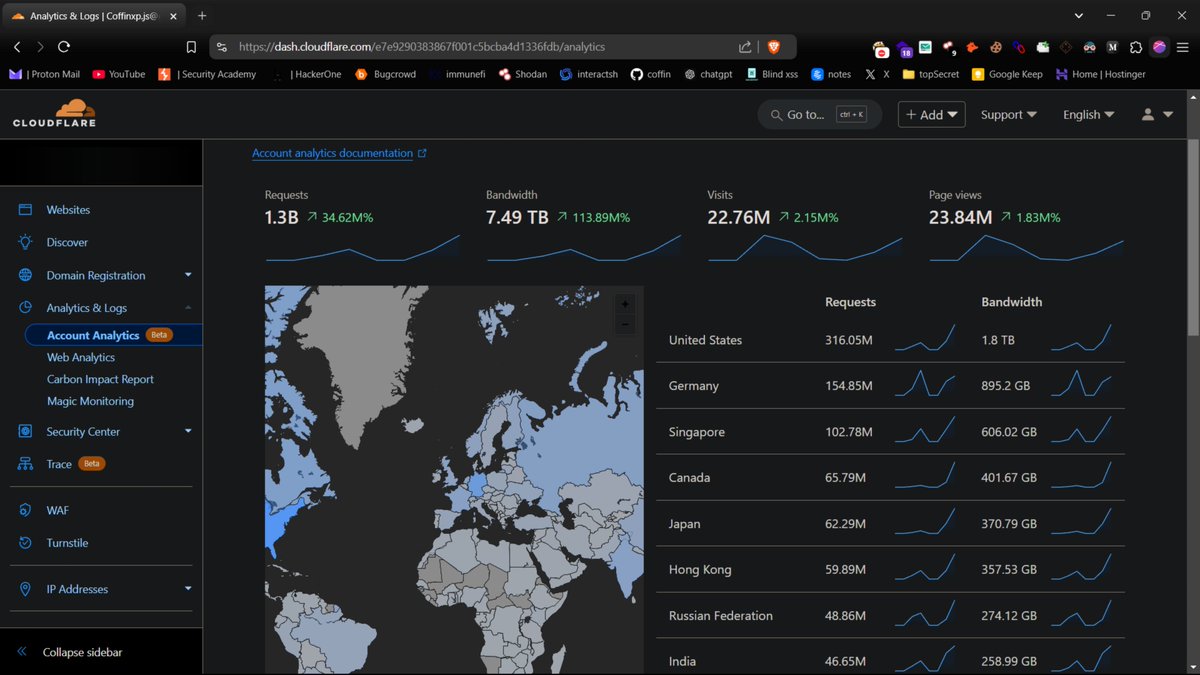
Task: Open the Account analytics documentation link
Action: (x=332, y=153)
